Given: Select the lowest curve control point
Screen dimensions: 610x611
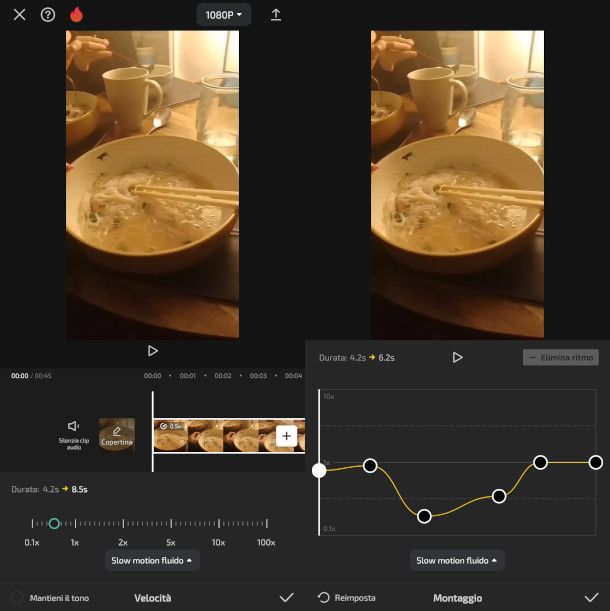Looking at the screenshot, I should point(424,516).
